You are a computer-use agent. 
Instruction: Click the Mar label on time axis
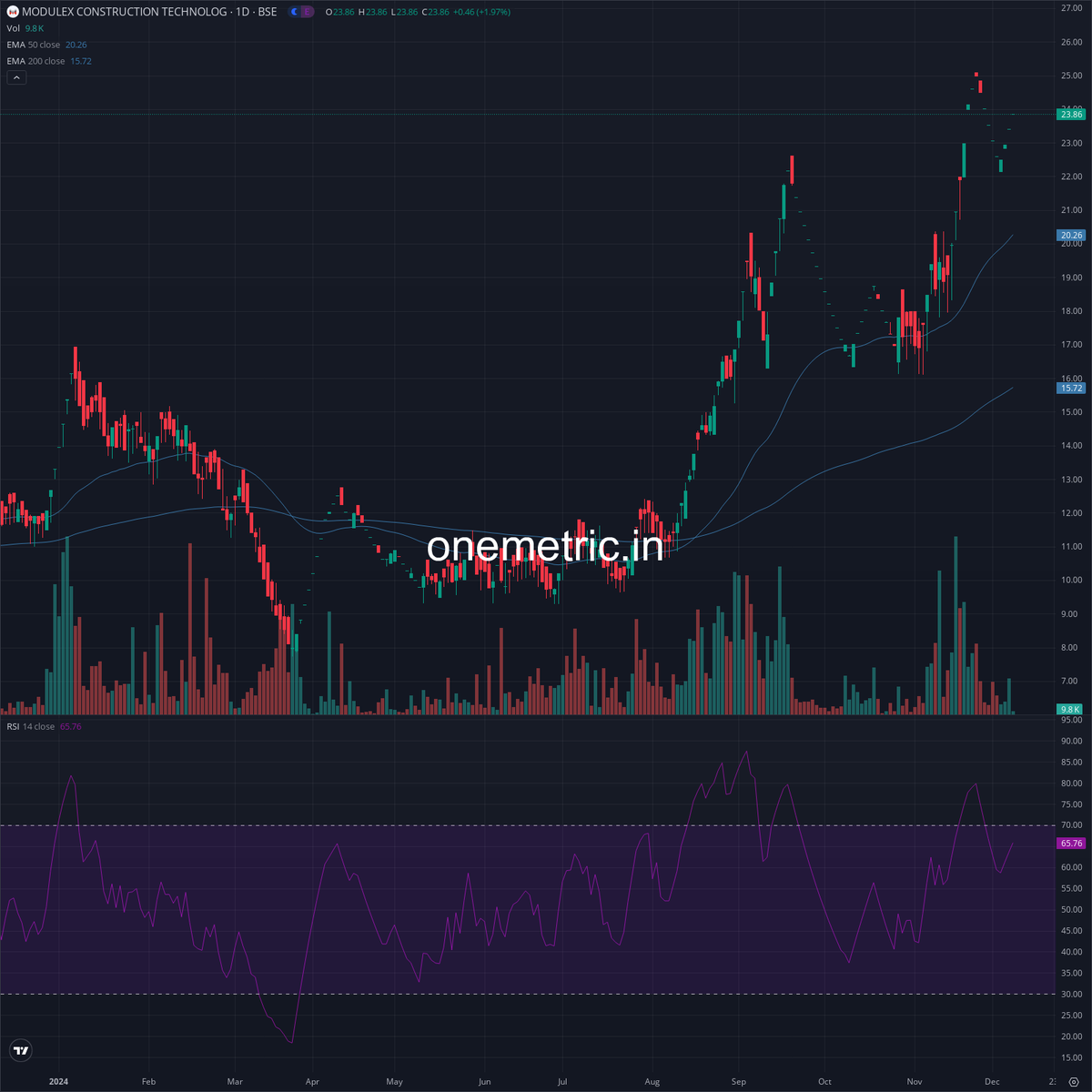[235, 1082]
